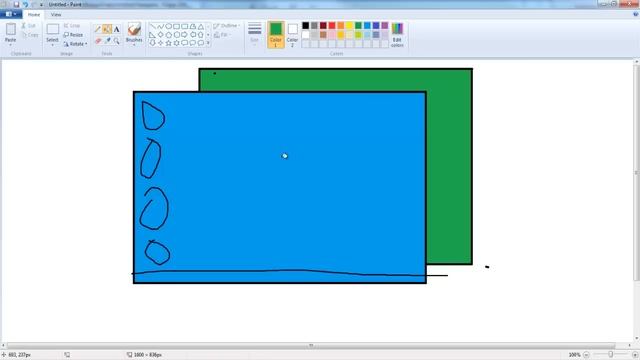Click the canvas dimensions in status bar

tap(148, 355)
